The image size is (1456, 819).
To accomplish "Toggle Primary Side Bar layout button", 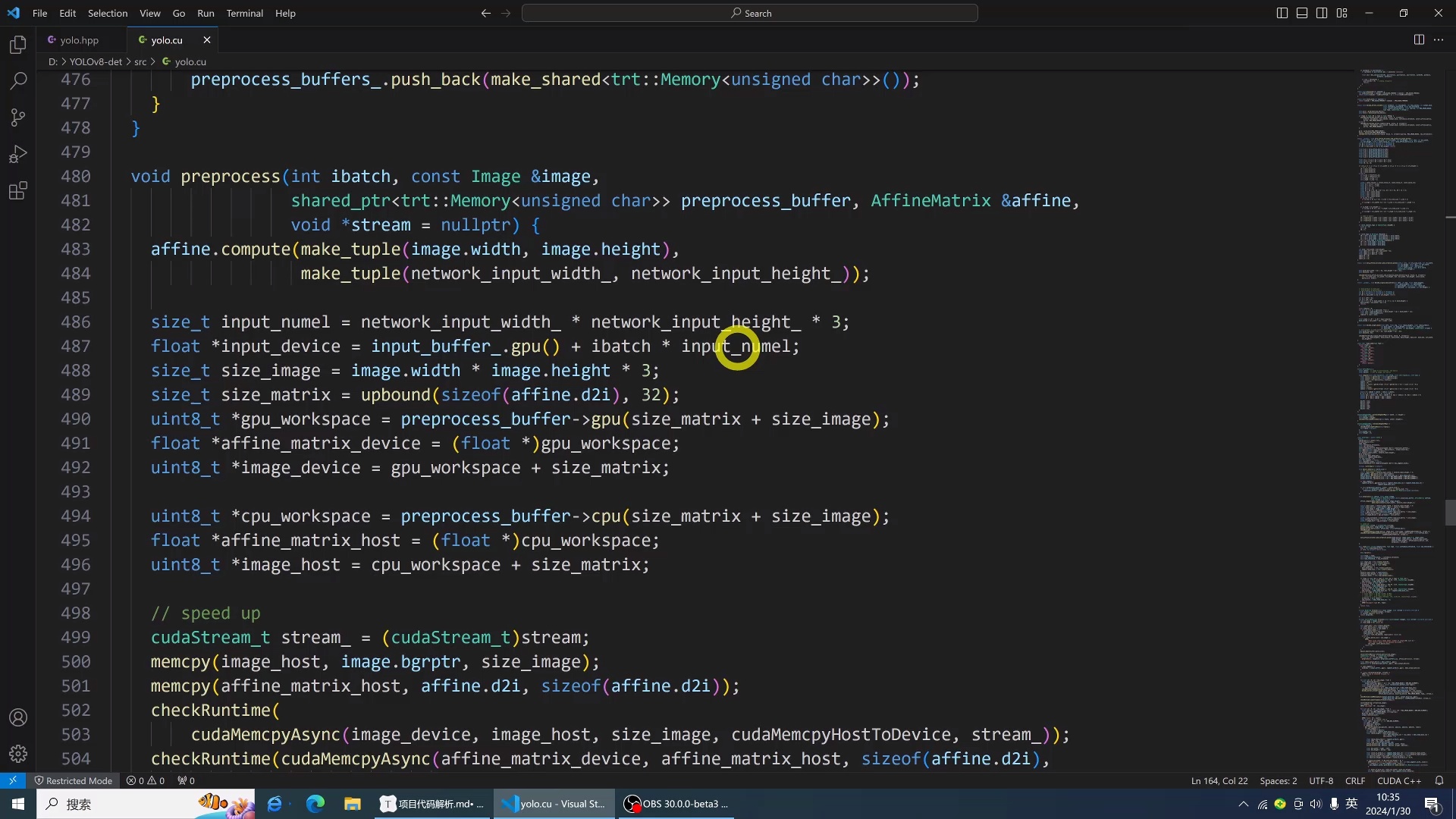I will pyautogui.click(x=1282, y=13).
